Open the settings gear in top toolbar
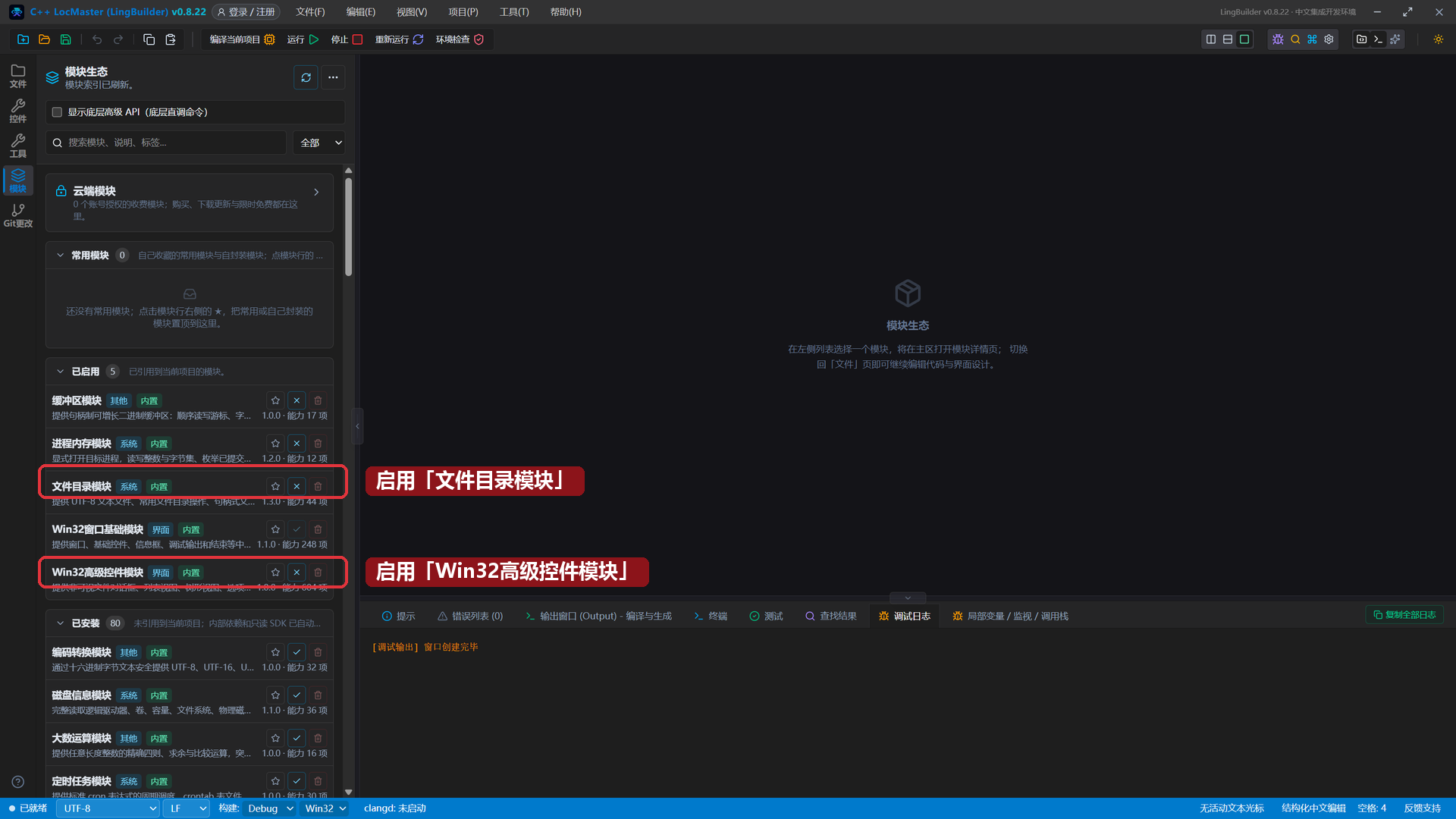1456x819 pixels. click(1329, 39)
